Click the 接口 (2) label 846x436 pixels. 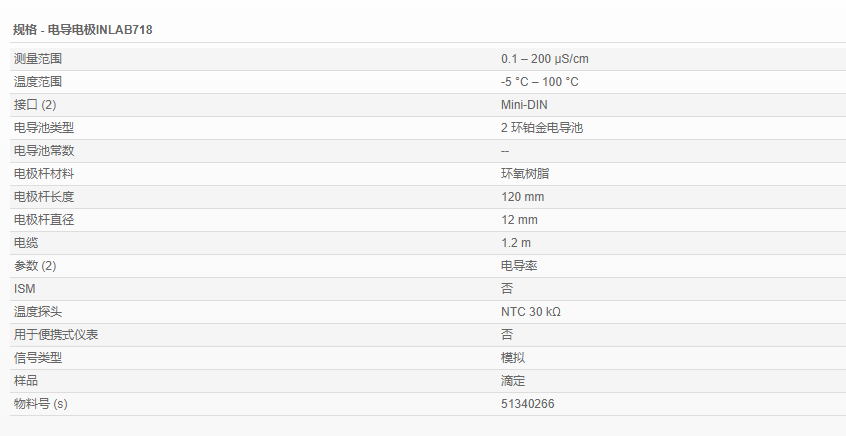click(35, 105)
